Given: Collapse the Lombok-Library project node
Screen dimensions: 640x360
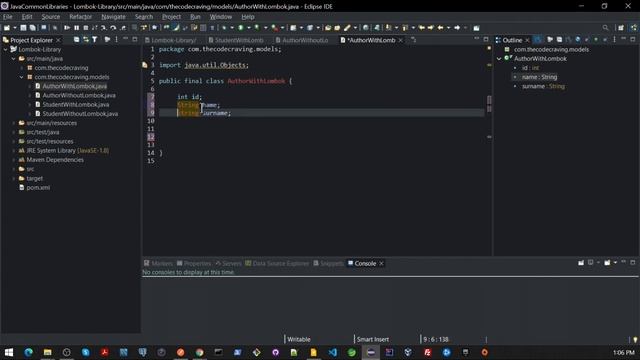Looking at the screenshot, I should tap(5, 49).
